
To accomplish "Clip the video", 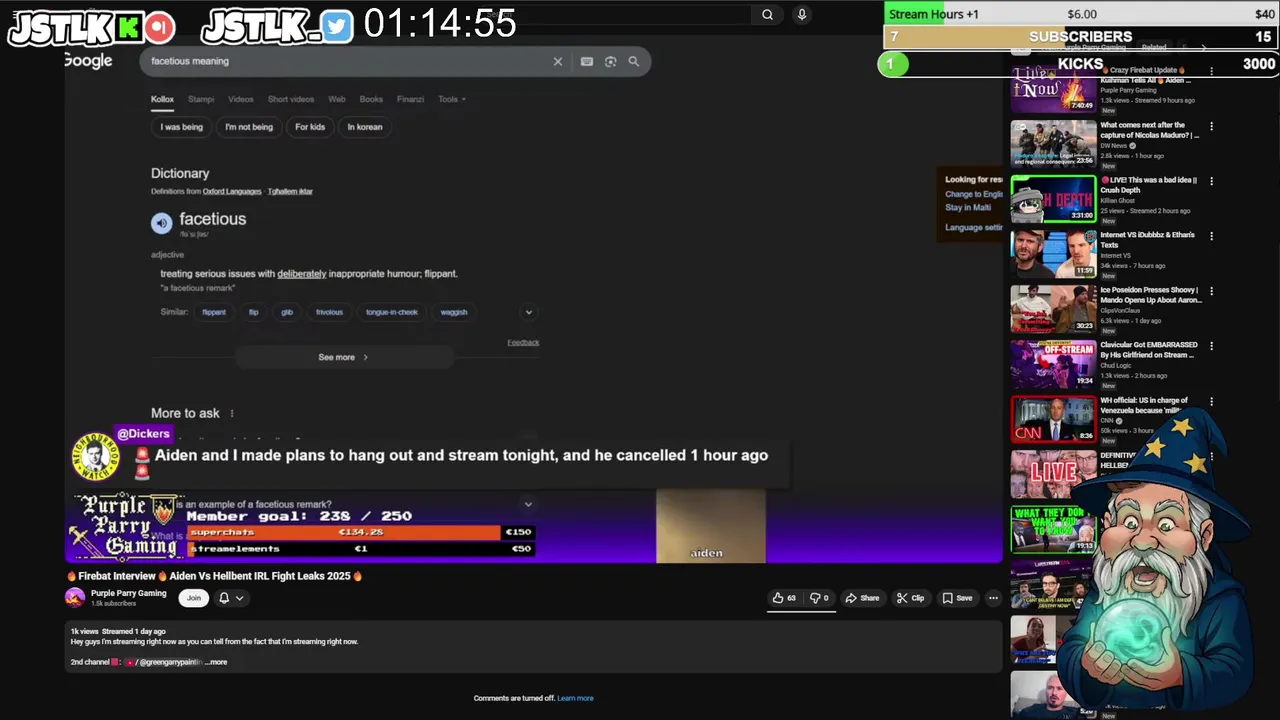I will (910, 598).
